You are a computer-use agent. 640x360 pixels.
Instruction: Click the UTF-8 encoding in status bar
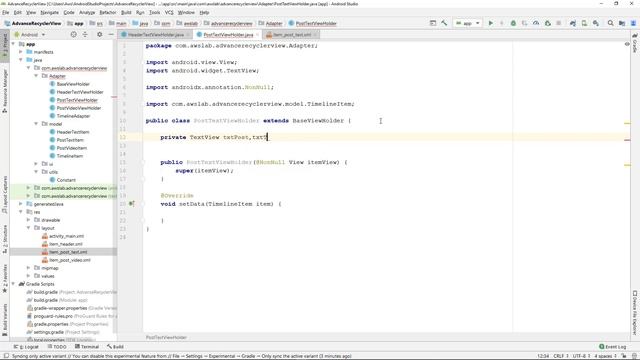pos(580,356)
